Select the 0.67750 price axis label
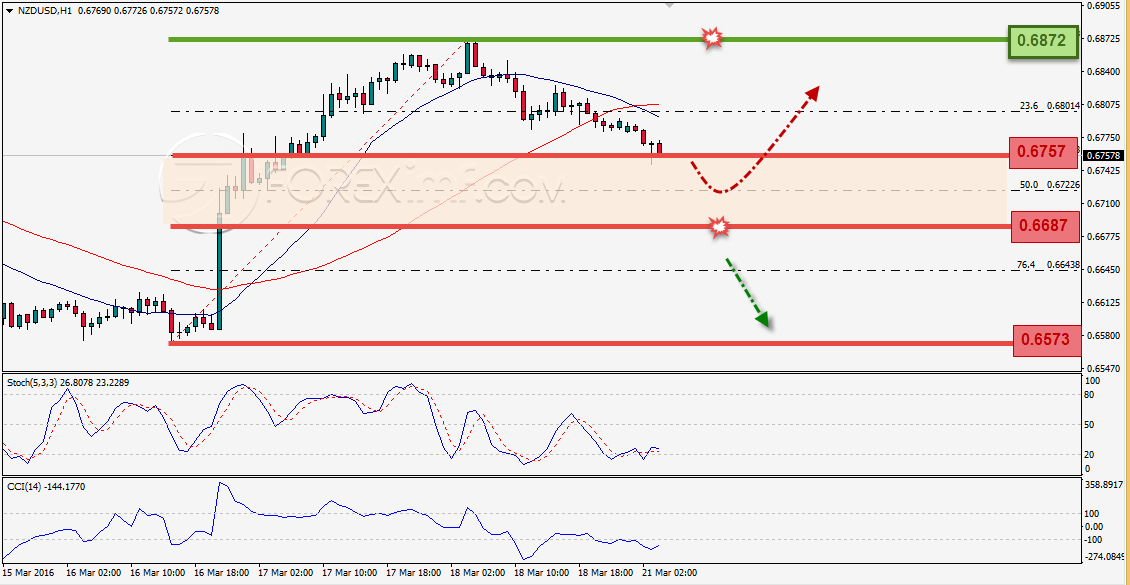Image resolution: width=1130 pixels, height=585 pixels. tap(1103, 137)
